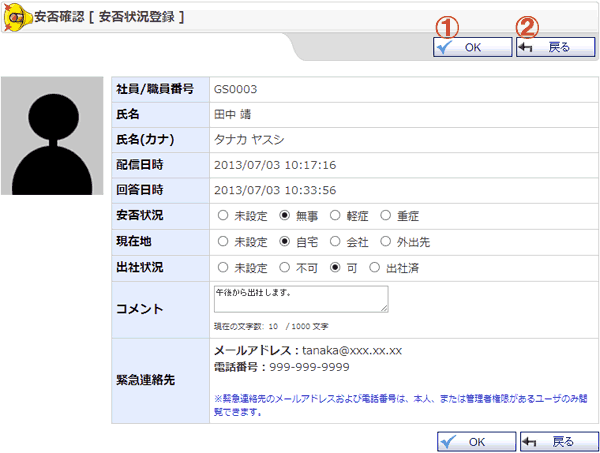Screen dimensions: 600x453
Task: Click email address tanaka@xxx.xx.xx
Action: (352, 350)
